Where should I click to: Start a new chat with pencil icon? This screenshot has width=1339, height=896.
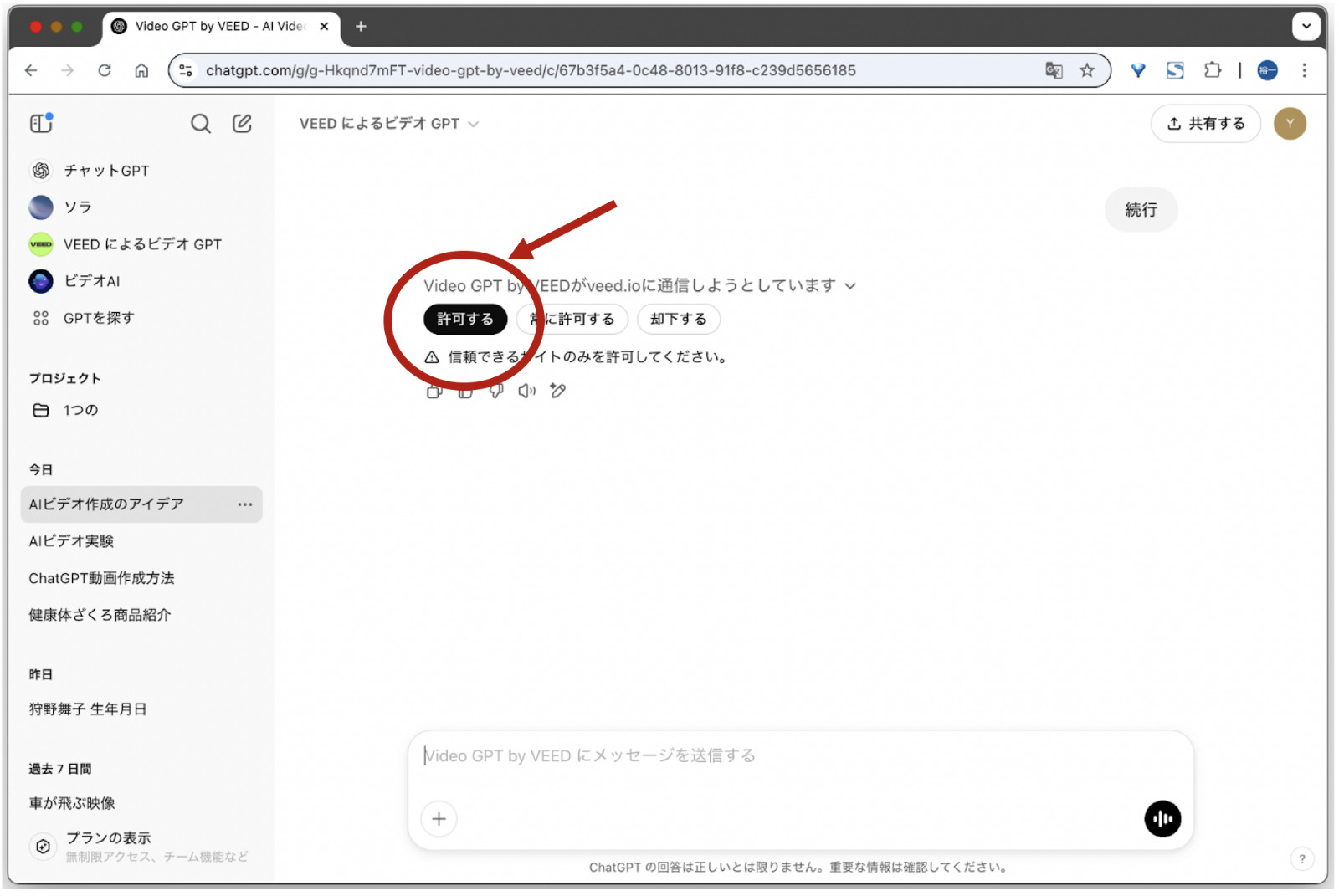click(x=242, y=124)
